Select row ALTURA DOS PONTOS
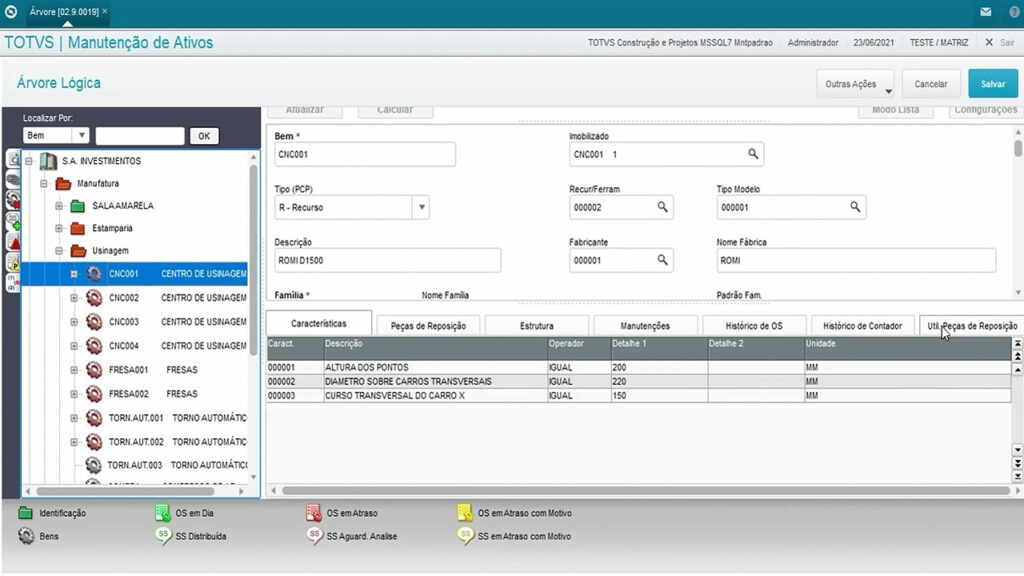1024x576 pixels. point(639,368)
